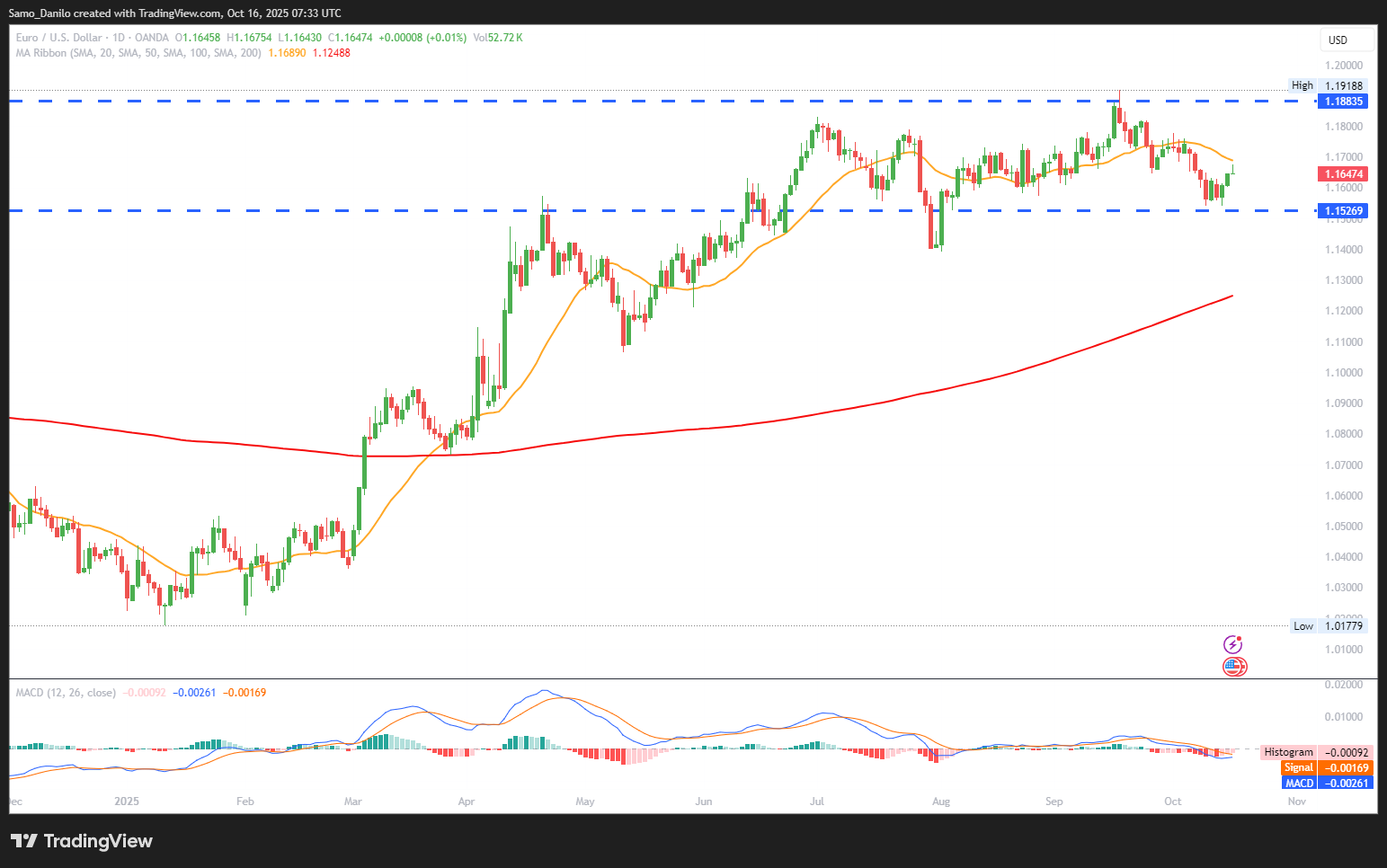Screen dimensions: 1387x868
Task: Click the current price label 1.16474
Action: (1343, 174)
